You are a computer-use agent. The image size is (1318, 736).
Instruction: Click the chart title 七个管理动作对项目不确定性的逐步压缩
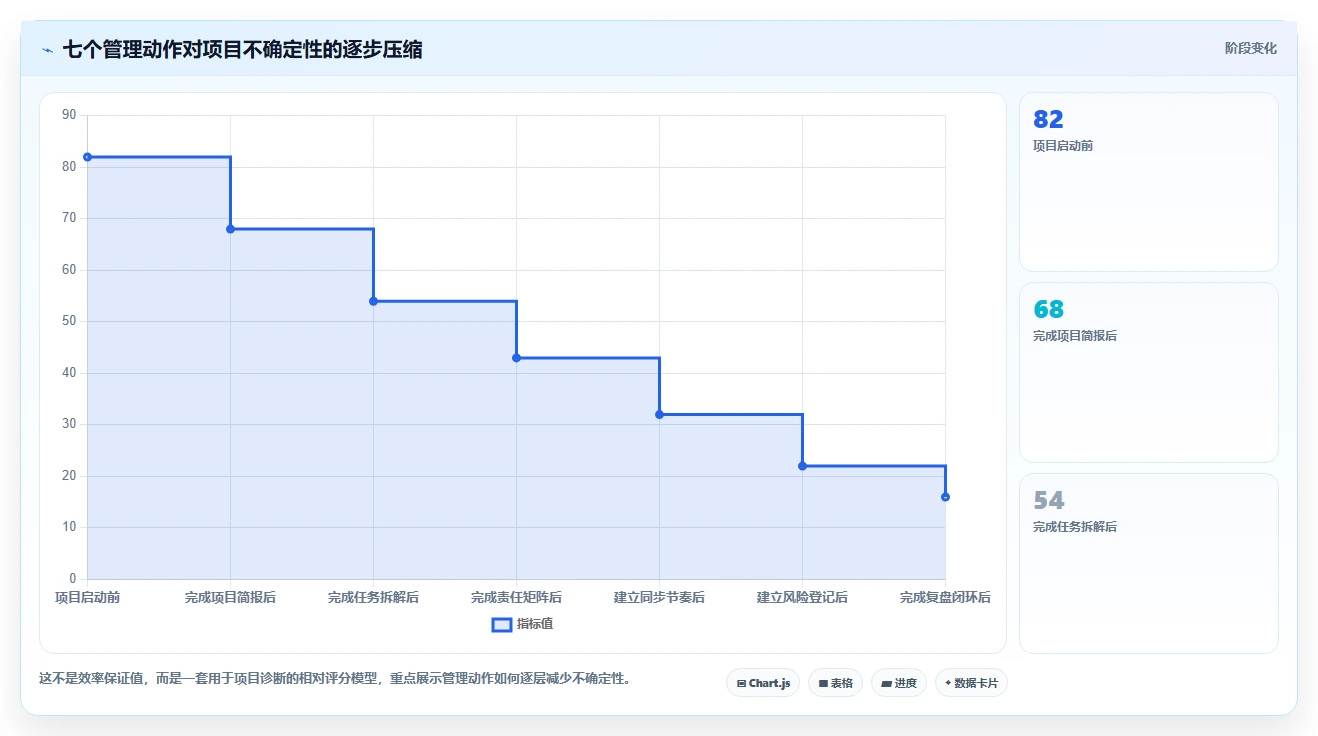tap(242, 49)
